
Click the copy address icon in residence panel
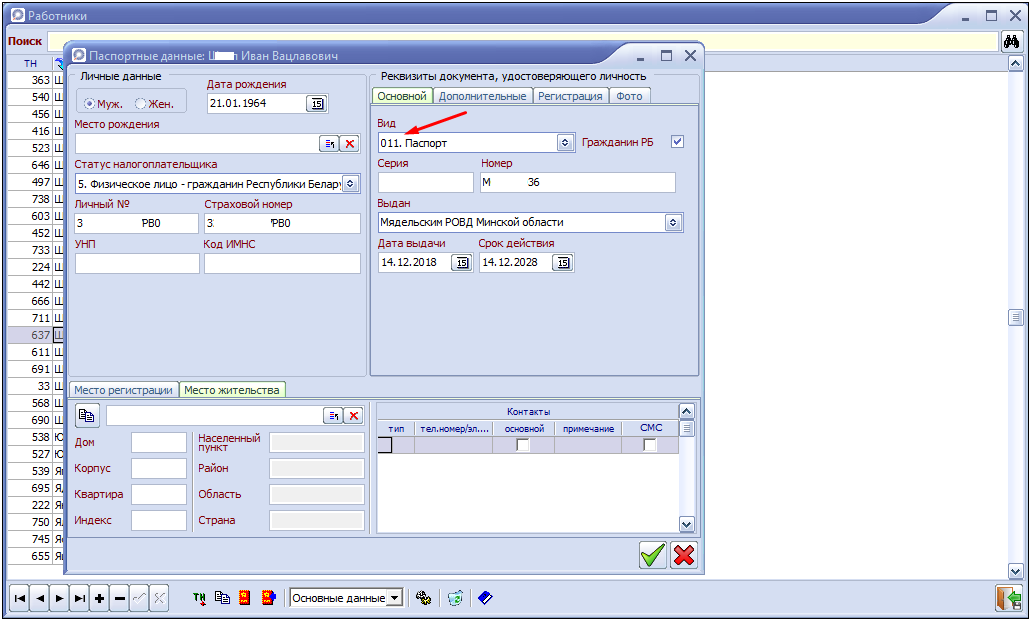[88, 415]
